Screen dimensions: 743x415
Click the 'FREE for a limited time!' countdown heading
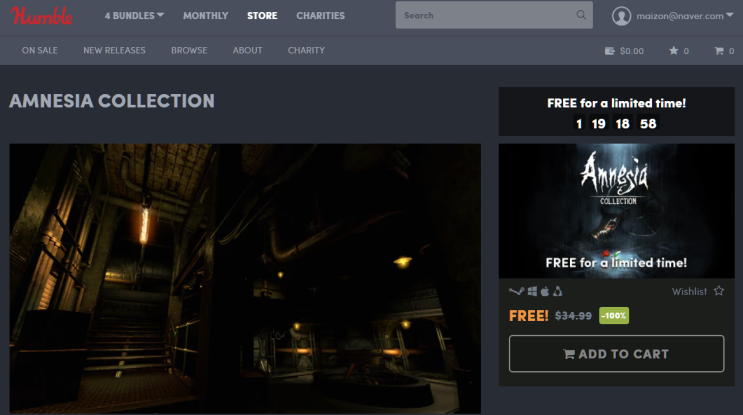point(616,103)
